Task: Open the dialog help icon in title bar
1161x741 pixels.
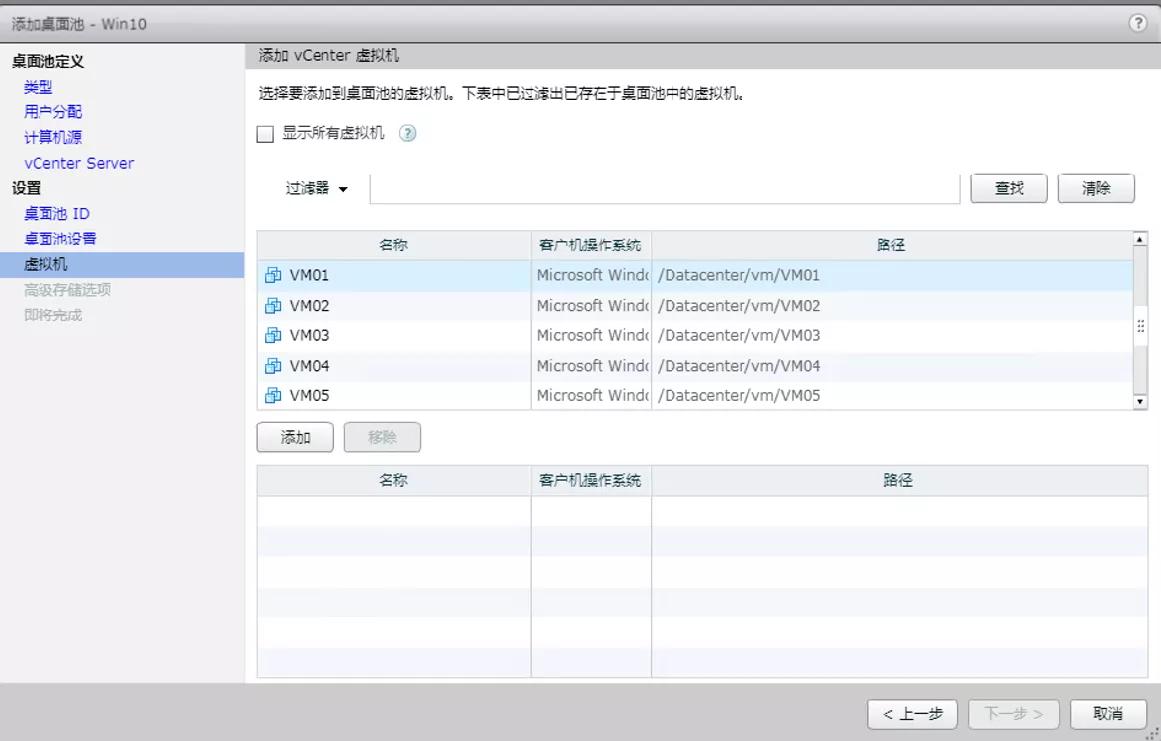Action: coord(1138,22)
